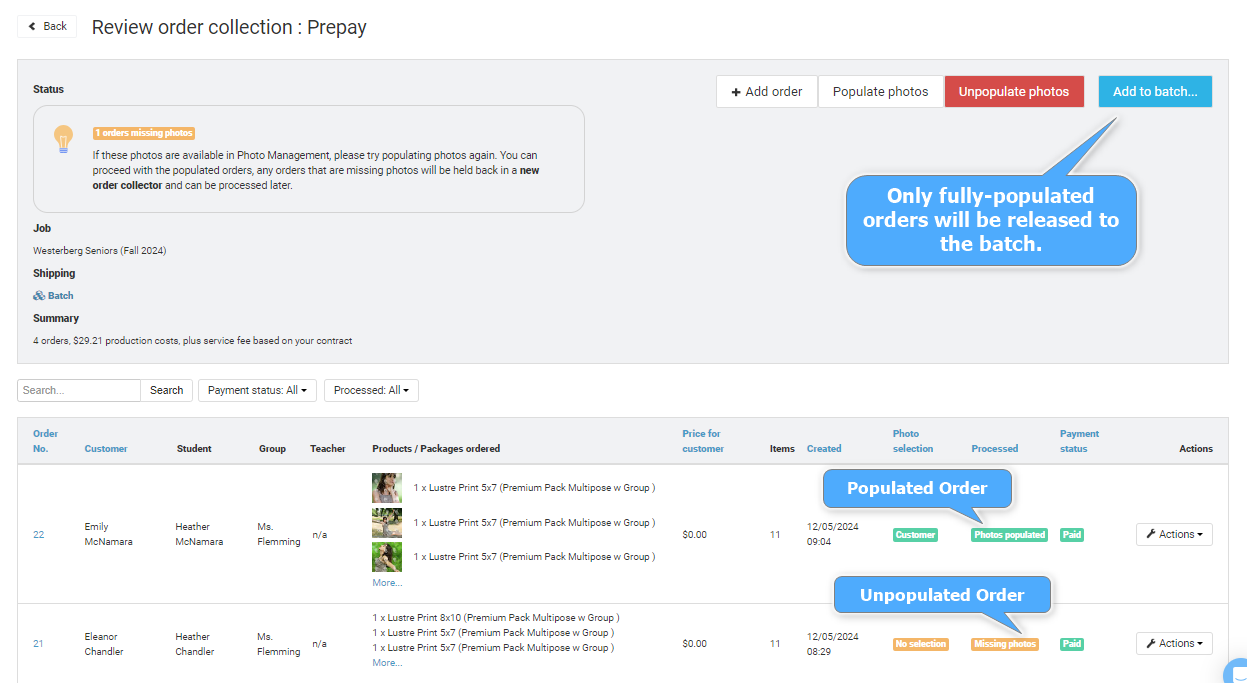Click the Add order button
The width and height of the screenshot is (1247, 683).
coord(767,91)
